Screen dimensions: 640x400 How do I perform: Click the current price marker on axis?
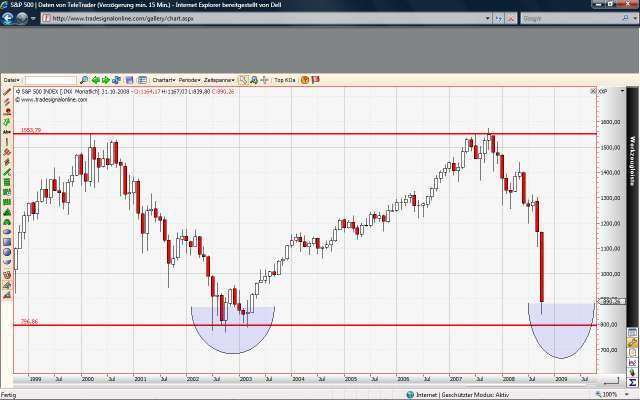pos(611,301)
